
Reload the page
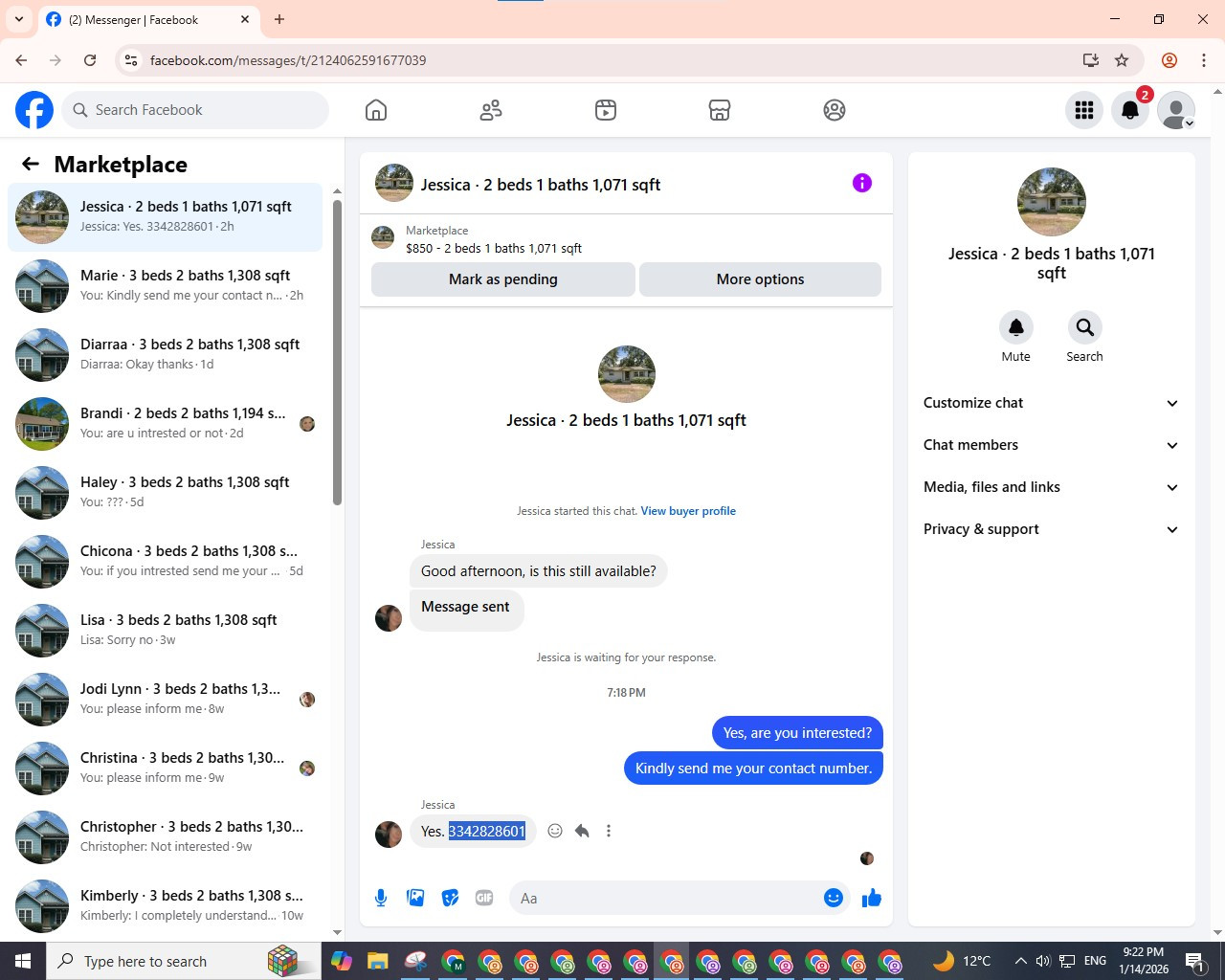pos(90,60)
